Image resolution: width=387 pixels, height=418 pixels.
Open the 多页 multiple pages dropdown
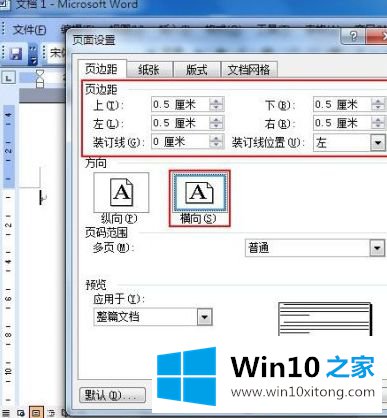[377, 248]
